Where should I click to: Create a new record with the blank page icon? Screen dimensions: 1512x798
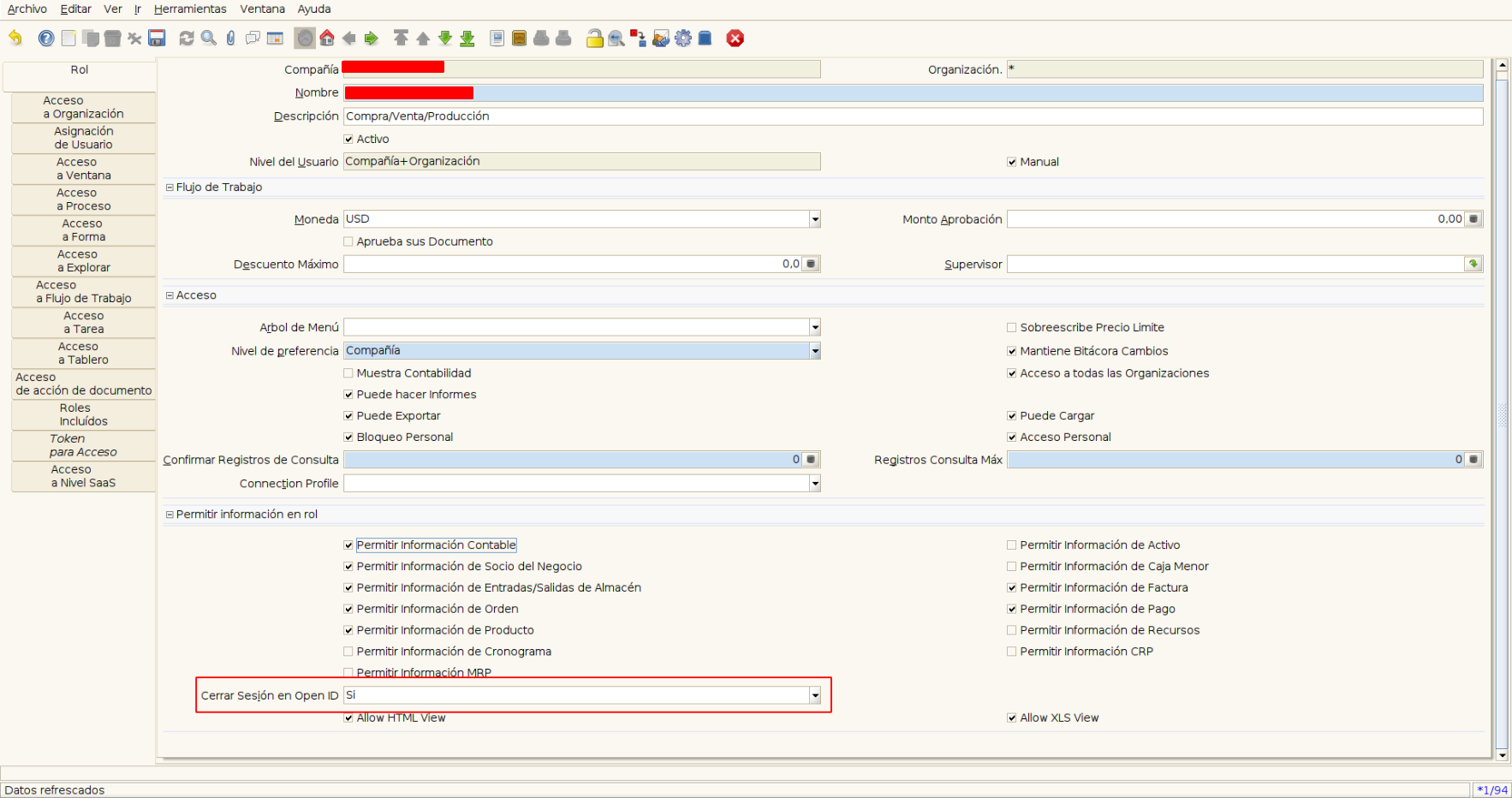pos(68,38)
